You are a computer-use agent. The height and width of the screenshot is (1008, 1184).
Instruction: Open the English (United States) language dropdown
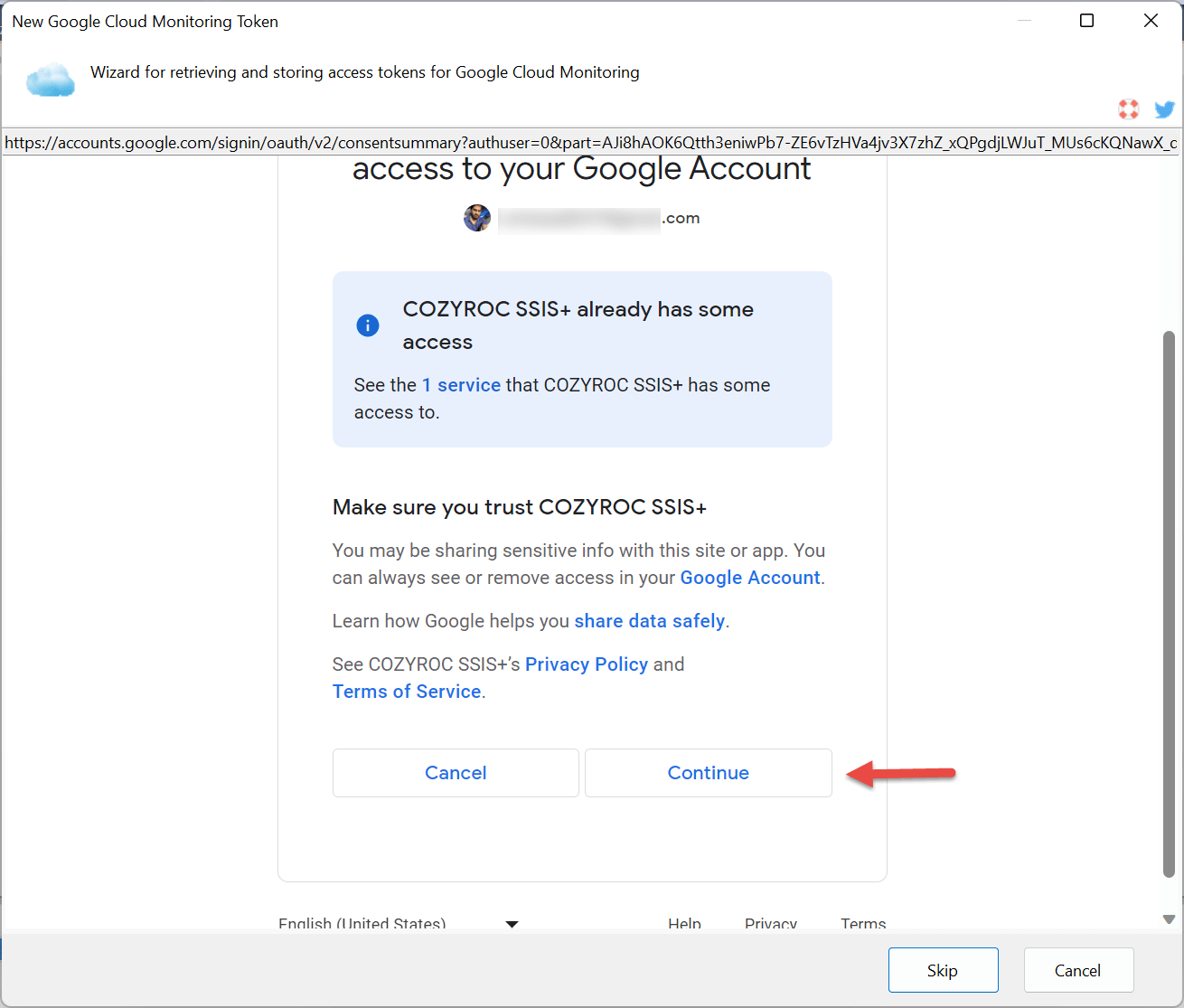coord(398,923)
